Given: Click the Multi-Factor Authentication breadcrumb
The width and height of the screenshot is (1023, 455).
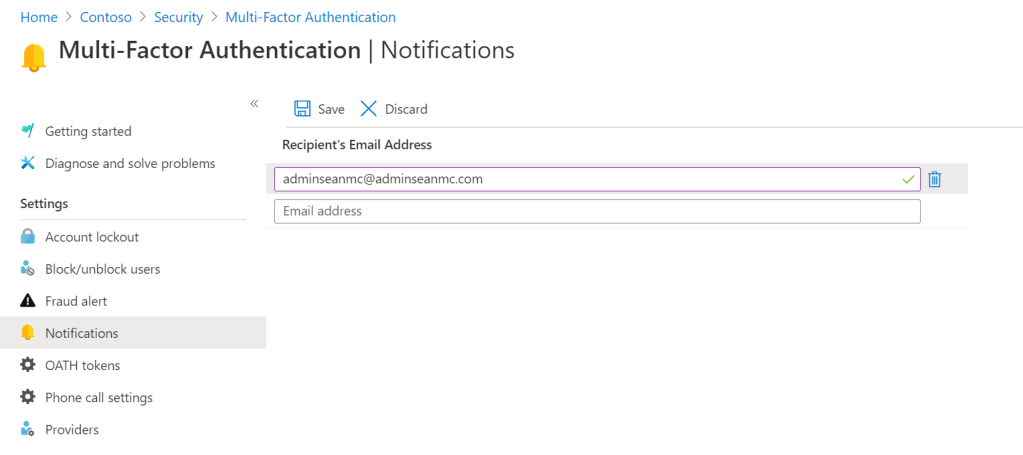Looking at the screenshot, I should click(310, 17).
